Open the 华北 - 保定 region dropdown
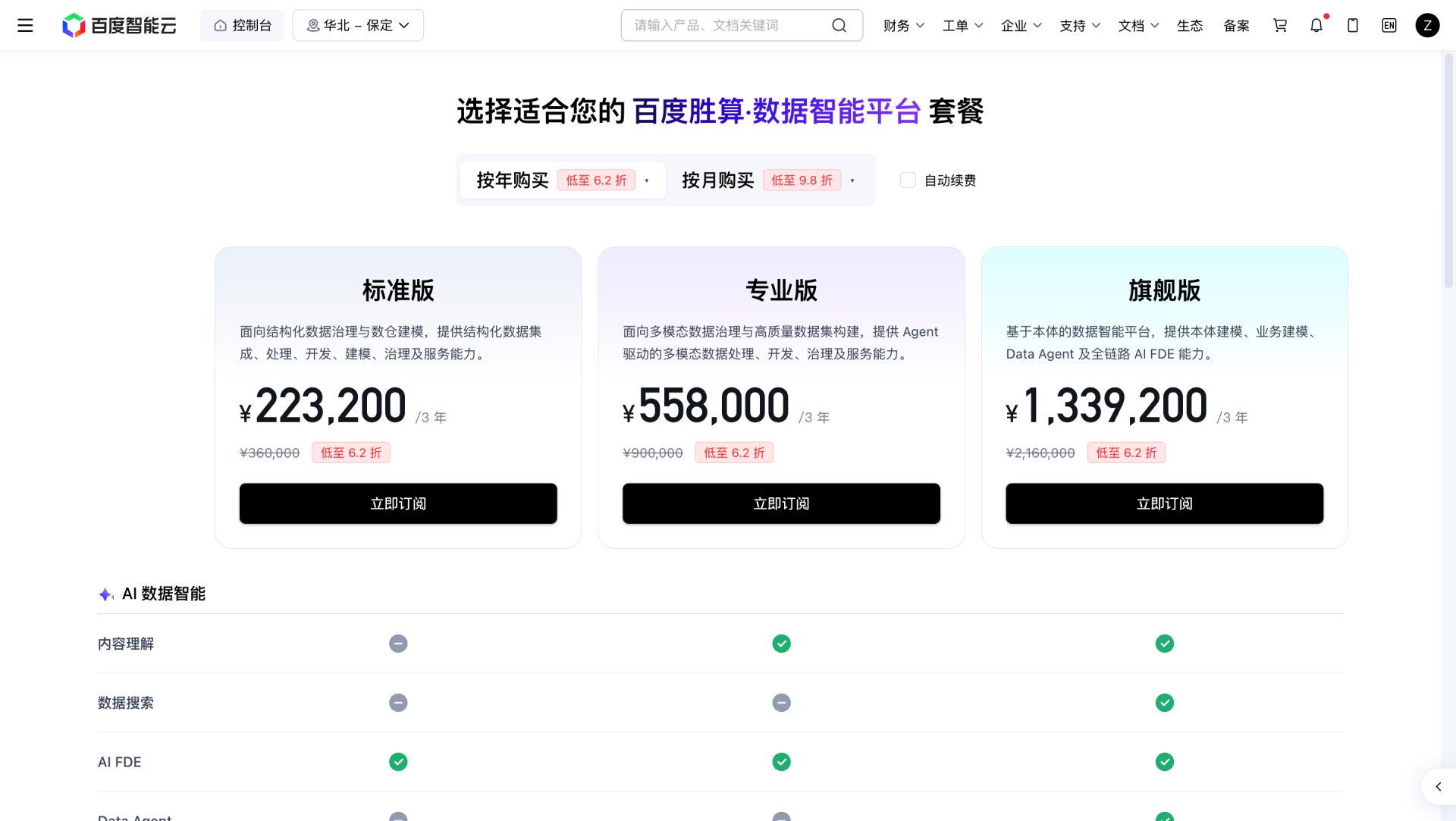Viewport: 1456px width, 821px height. click(x=358, y=25)
